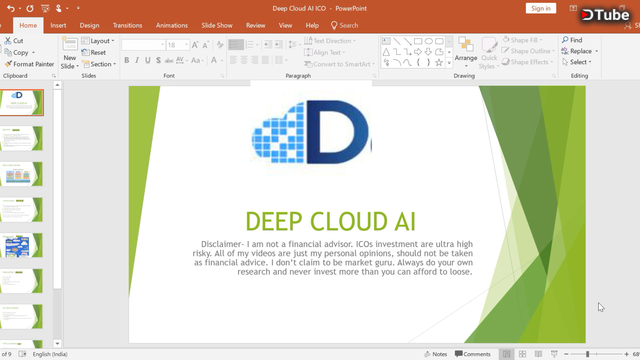Screen dimensions: 640x360
Task: Open font color dropdown arrow
Action: pyautogui.click(x=222, y=60)
